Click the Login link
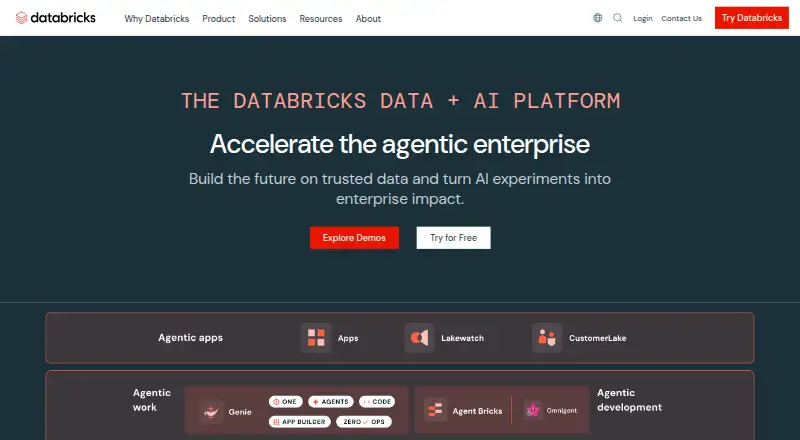Screen dimensions: 800x440 [x=643, y=18]
